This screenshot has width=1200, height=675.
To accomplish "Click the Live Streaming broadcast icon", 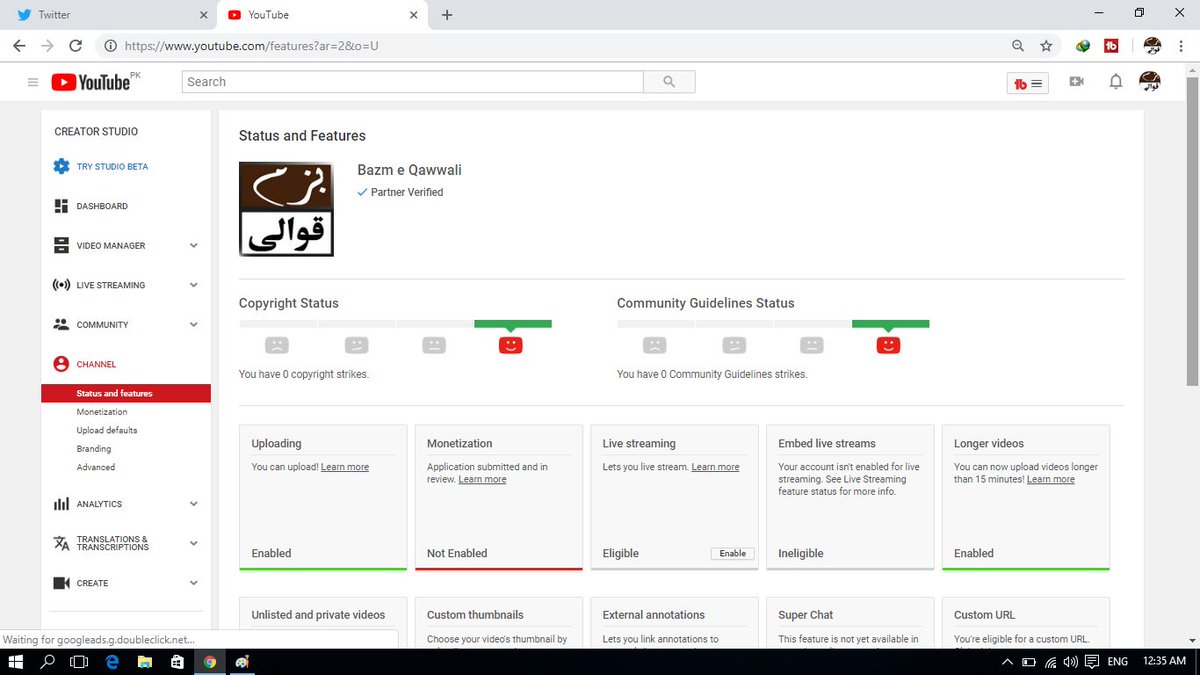I will click(61, 285).
